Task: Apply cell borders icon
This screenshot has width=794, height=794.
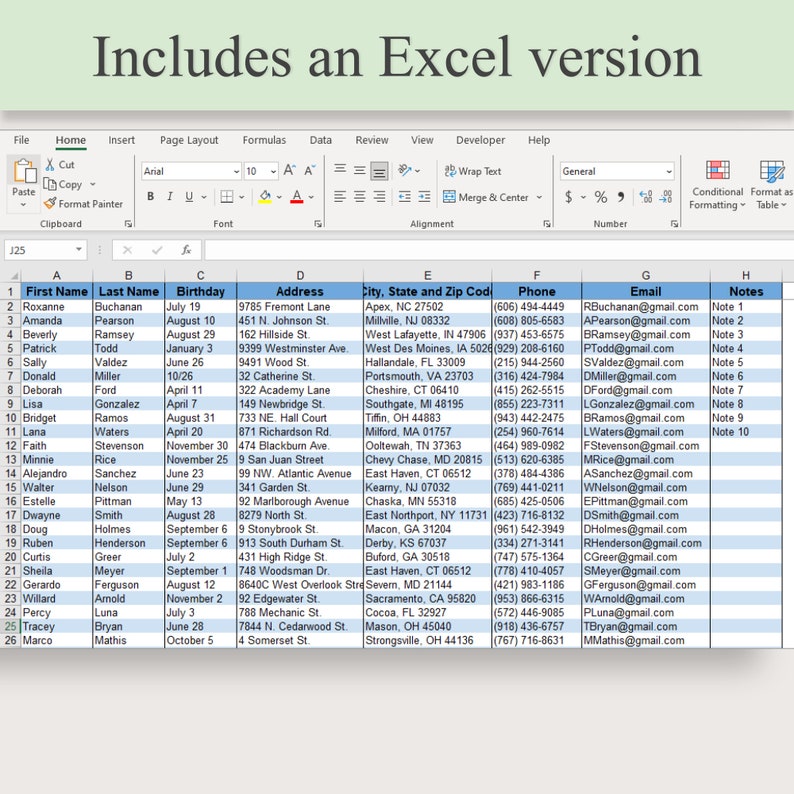Action: pyautogui.click(x=227, y=196)
